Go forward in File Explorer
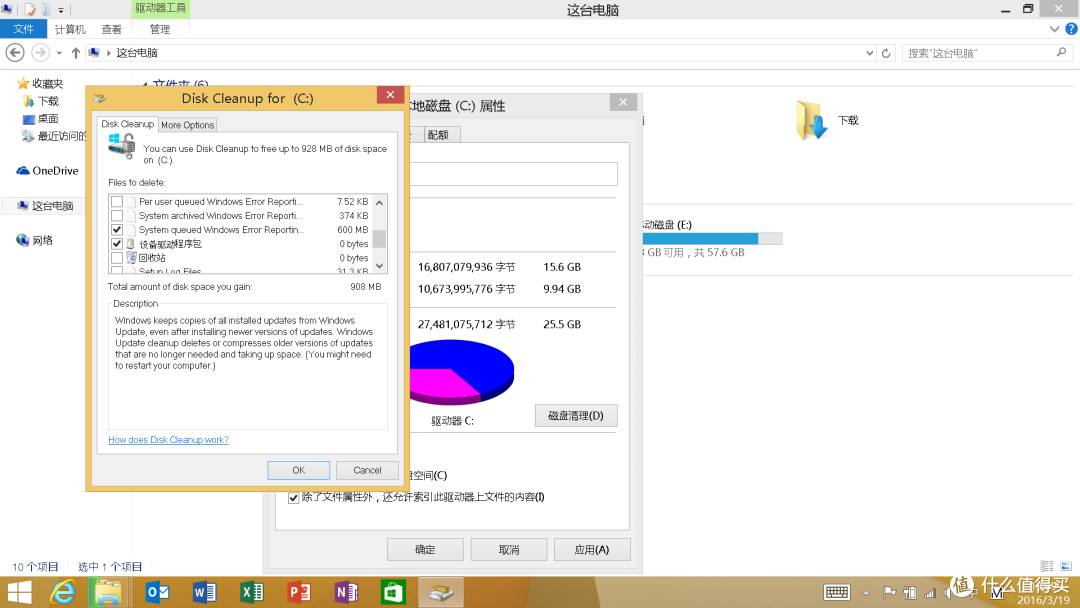 pyautogui.click(x=40, y=52)
